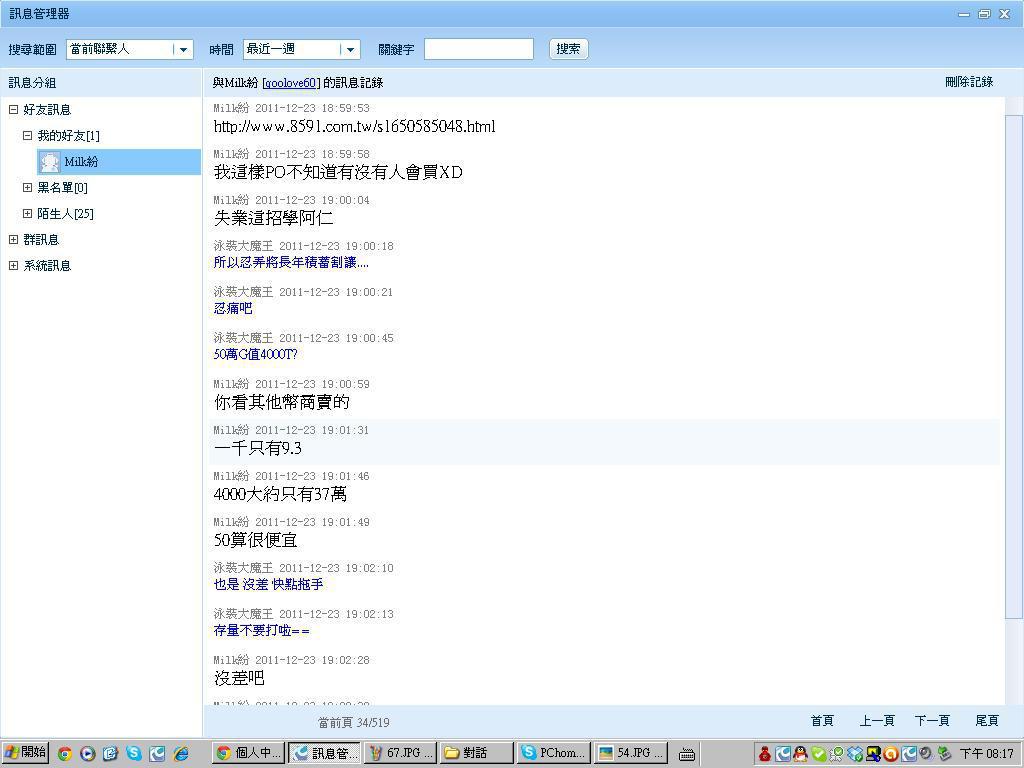Go to 首頁 first page
The width and height of the screenshot is (1024, 768).
[822, 721]
